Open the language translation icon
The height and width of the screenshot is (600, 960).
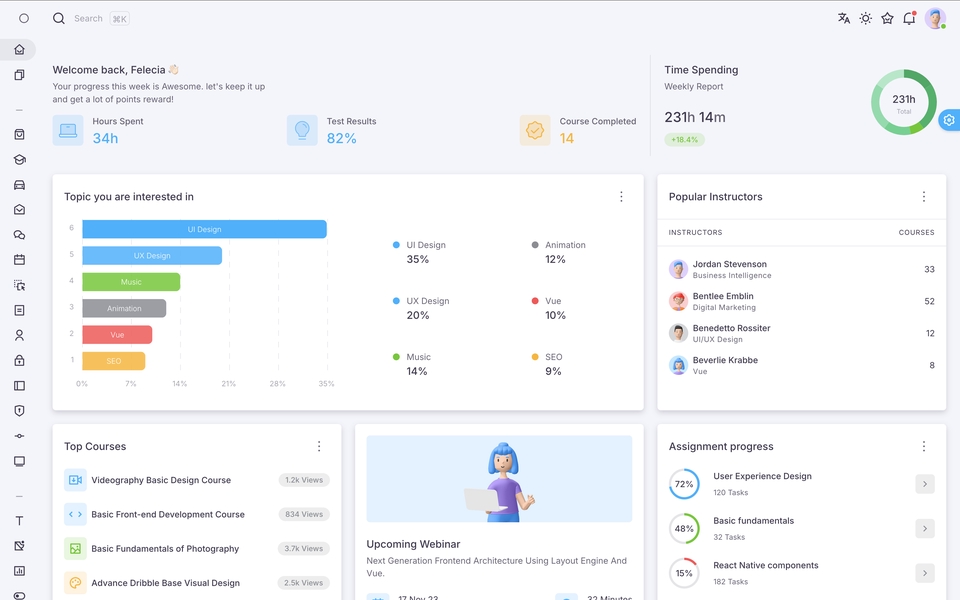coord(844,18)
